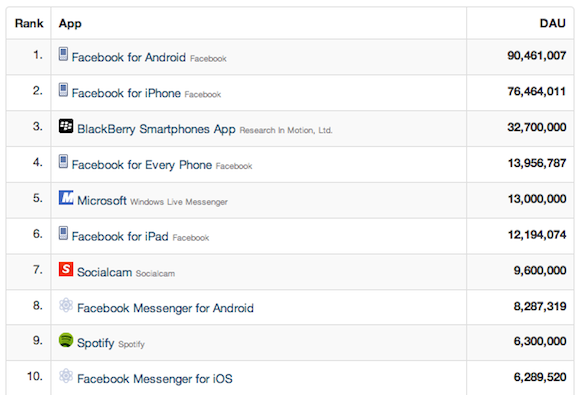The image size is (580, 395).
Task: Click the Windows Live Messenger developer label
Action: (x=179, y=202)
